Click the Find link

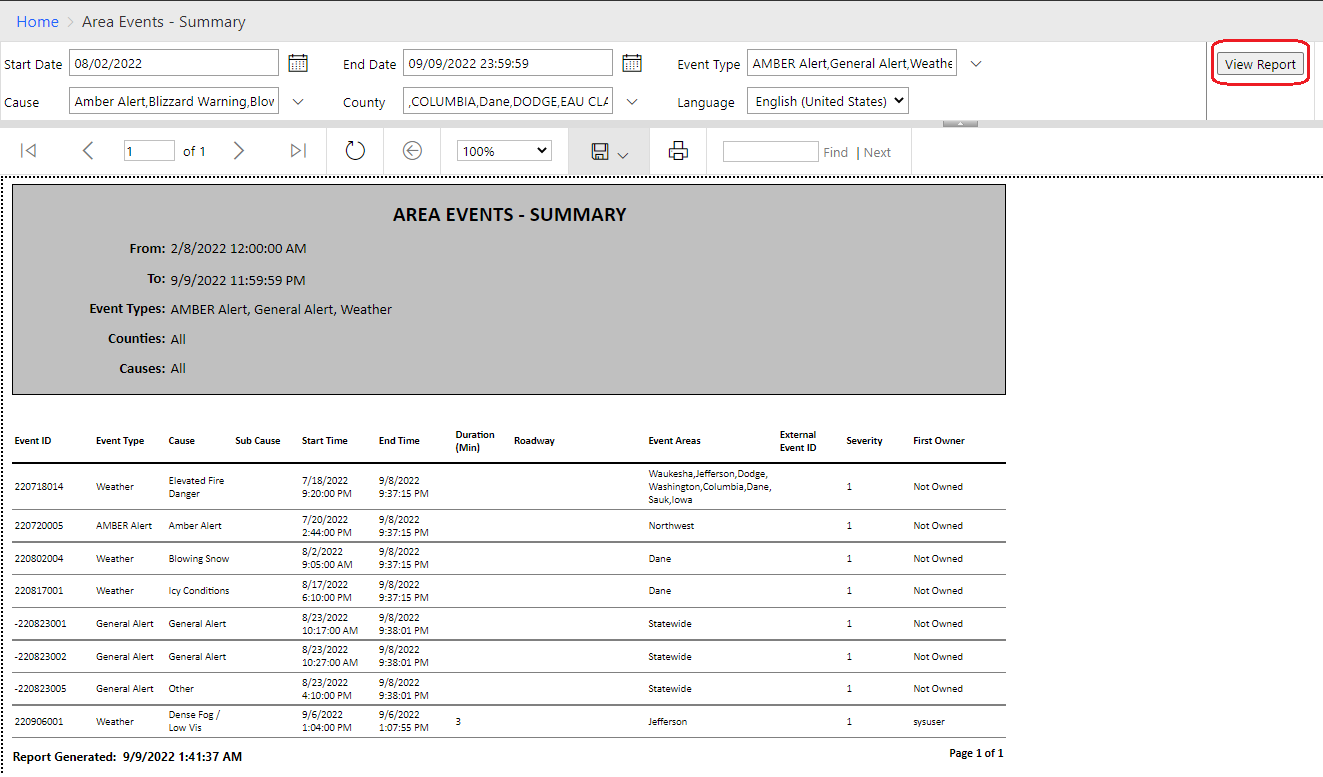(835, 152)
